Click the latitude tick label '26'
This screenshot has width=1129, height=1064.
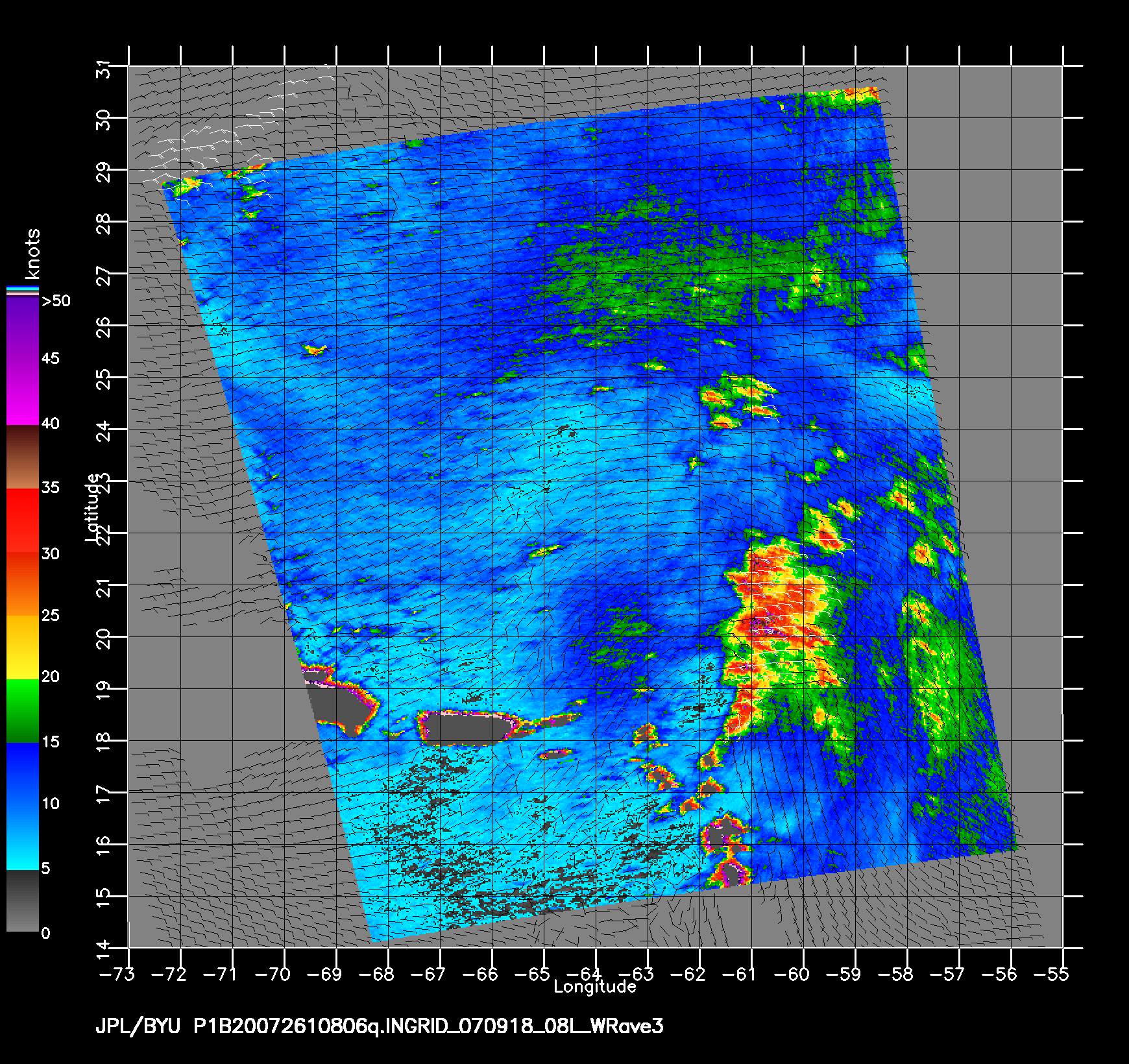point(104,328)
